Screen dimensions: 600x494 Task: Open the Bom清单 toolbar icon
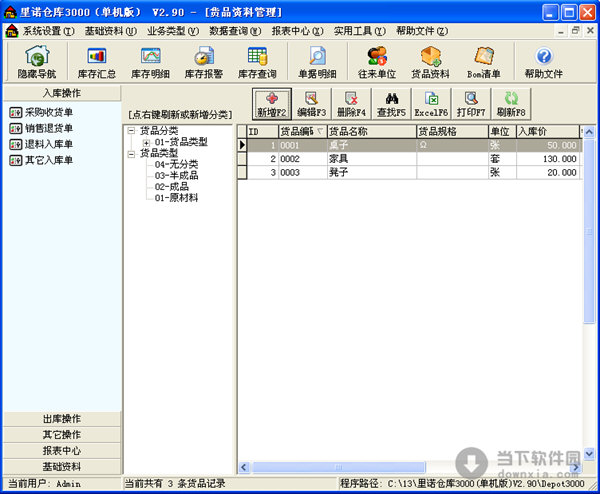coord(484,62)
